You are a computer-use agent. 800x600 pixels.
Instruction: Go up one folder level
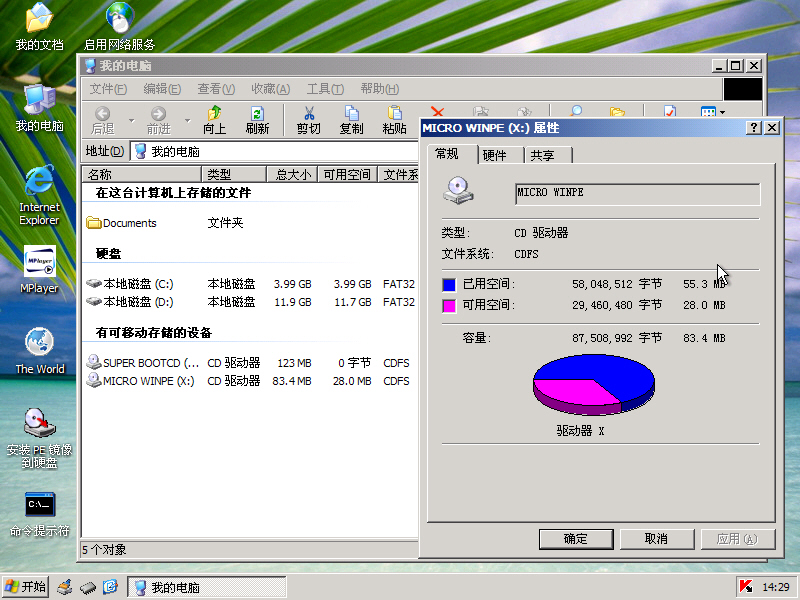(214, 120)
